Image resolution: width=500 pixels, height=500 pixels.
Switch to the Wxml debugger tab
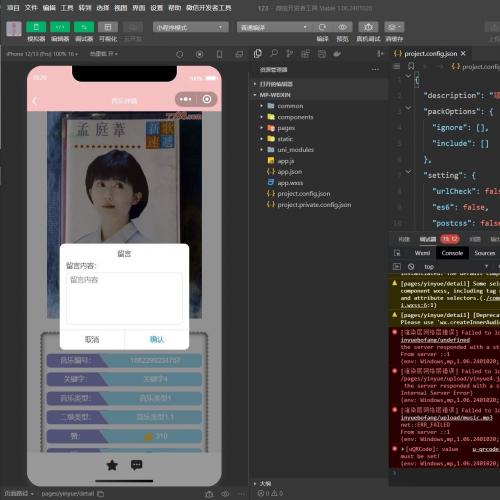[x=422, y=253]
